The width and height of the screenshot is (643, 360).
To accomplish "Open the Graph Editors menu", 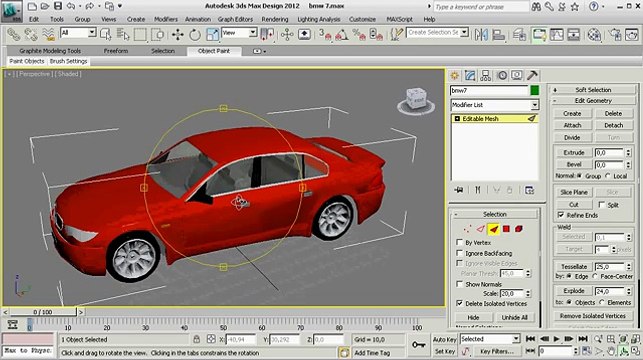I will (235, 19).
